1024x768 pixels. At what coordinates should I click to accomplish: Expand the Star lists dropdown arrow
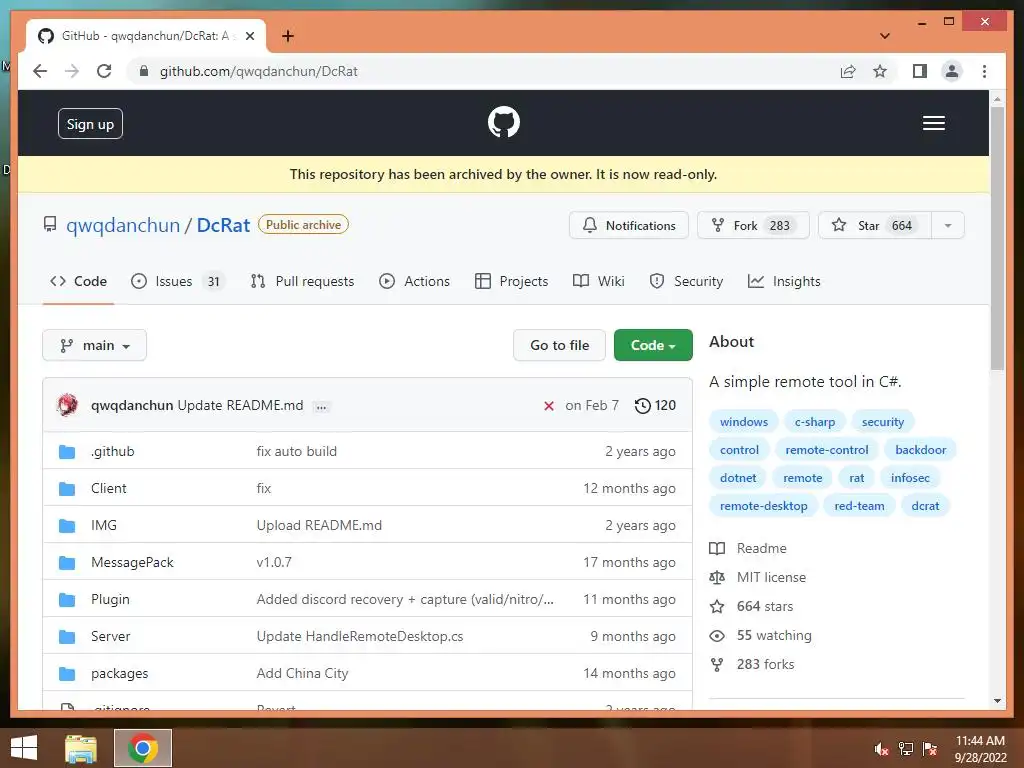[948, 225]
